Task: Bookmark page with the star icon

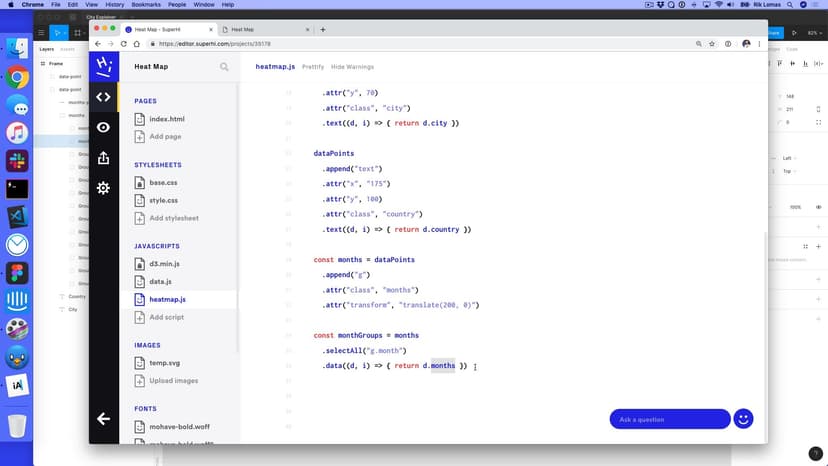Action: point(711,44)
